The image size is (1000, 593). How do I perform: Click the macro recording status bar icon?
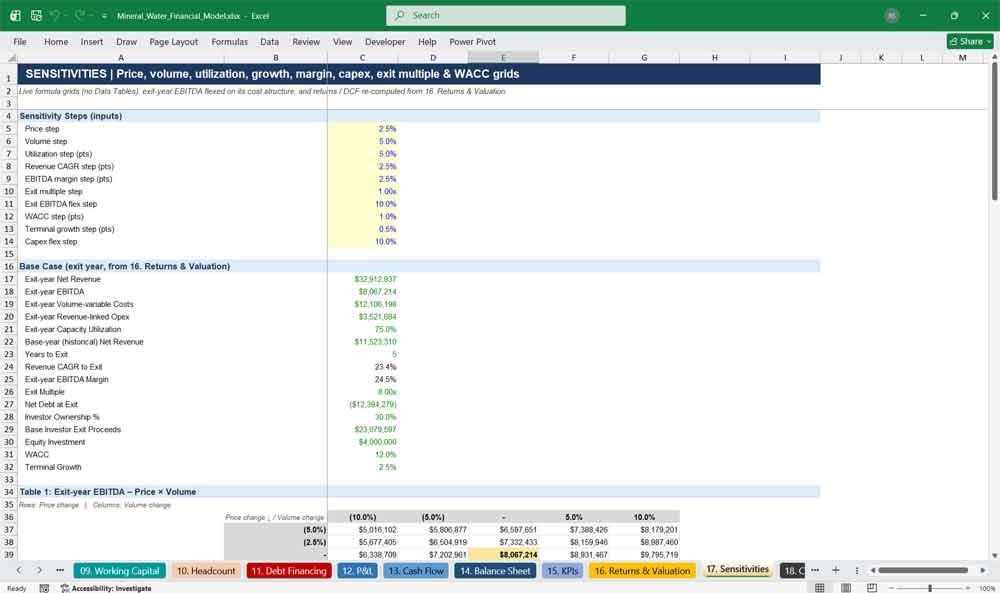[x=44, y=588]
